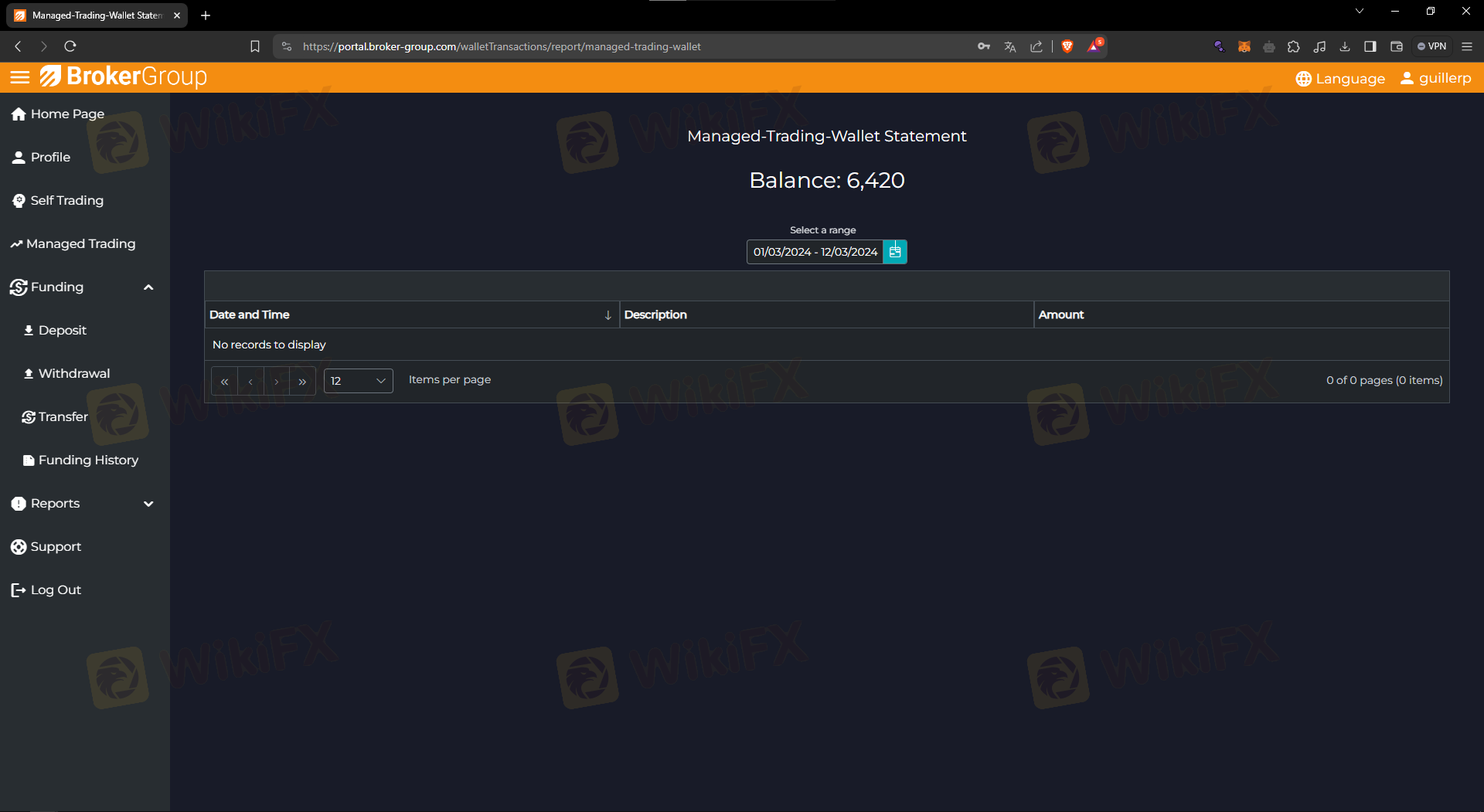Viewport: 1484px width, 812px height.
Task: Open the browser downloads icon
Action: pos(1345,46)
